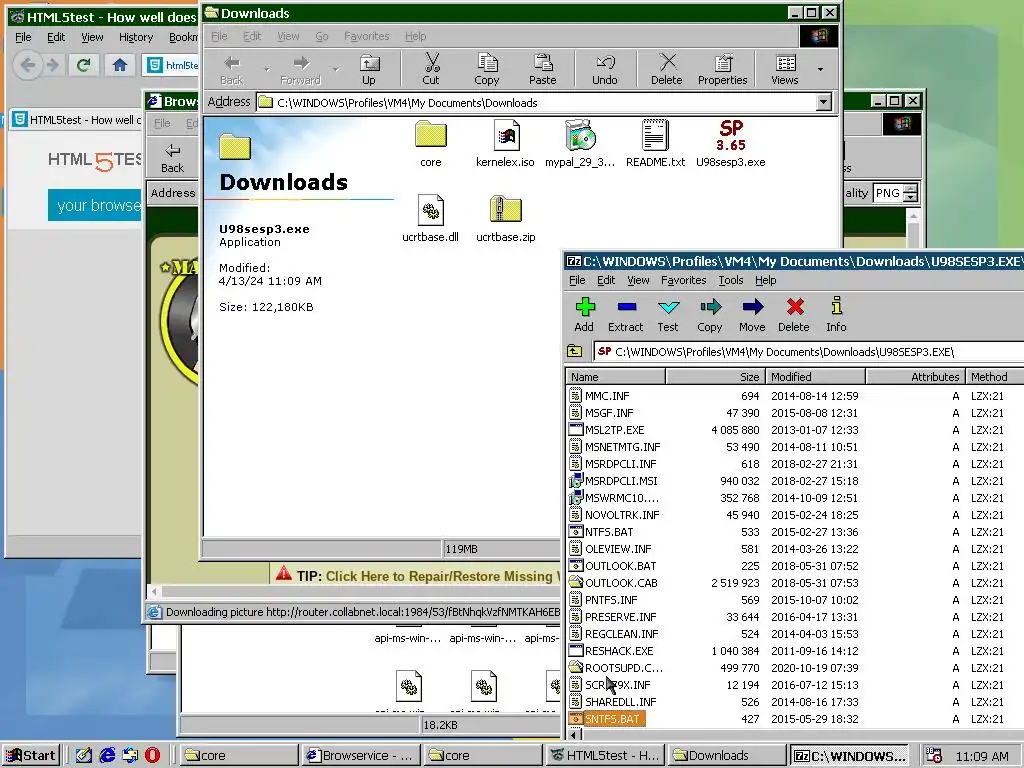
Task: Open the Forward history dropdown arrow
Action: [x=336, y=69]
